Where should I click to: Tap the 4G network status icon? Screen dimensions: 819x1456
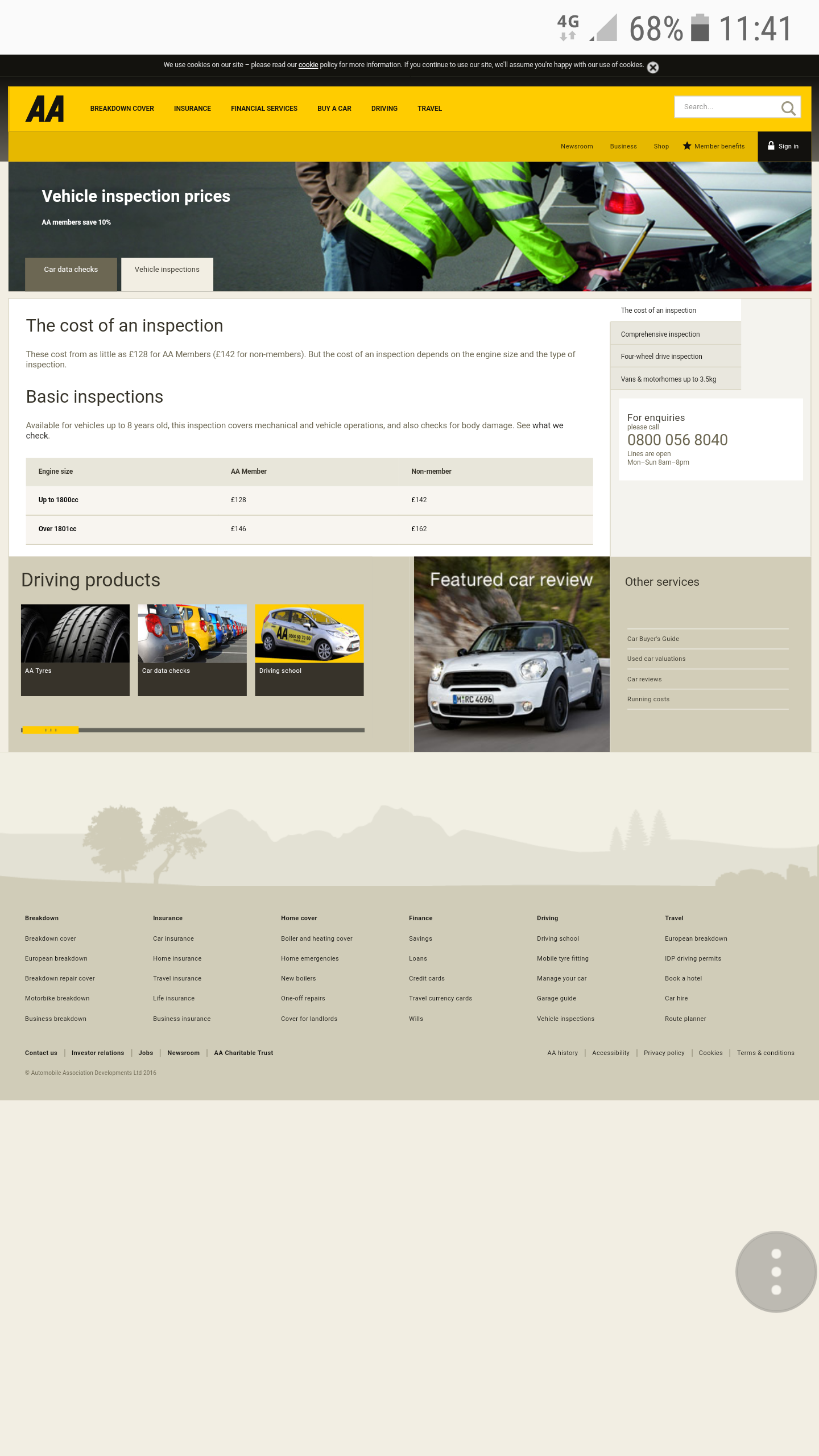[x=568, y=27]
